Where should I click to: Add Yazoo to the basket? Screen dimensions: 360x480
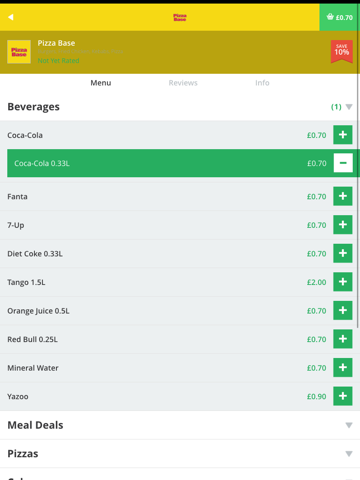pyautogui.click(x=343, y=396)
